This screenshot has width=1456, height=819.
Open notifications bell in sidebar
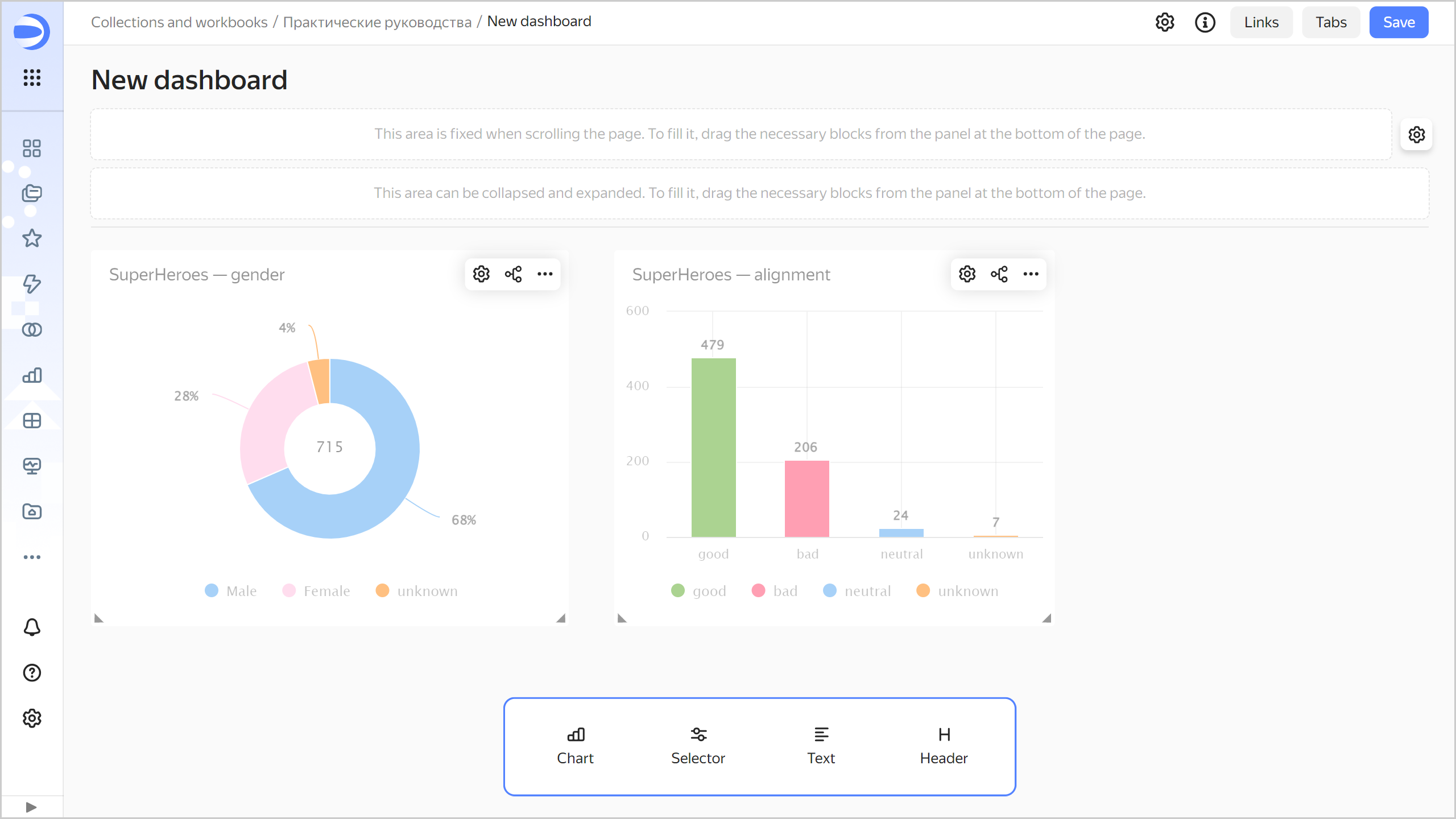coord(32,627)
